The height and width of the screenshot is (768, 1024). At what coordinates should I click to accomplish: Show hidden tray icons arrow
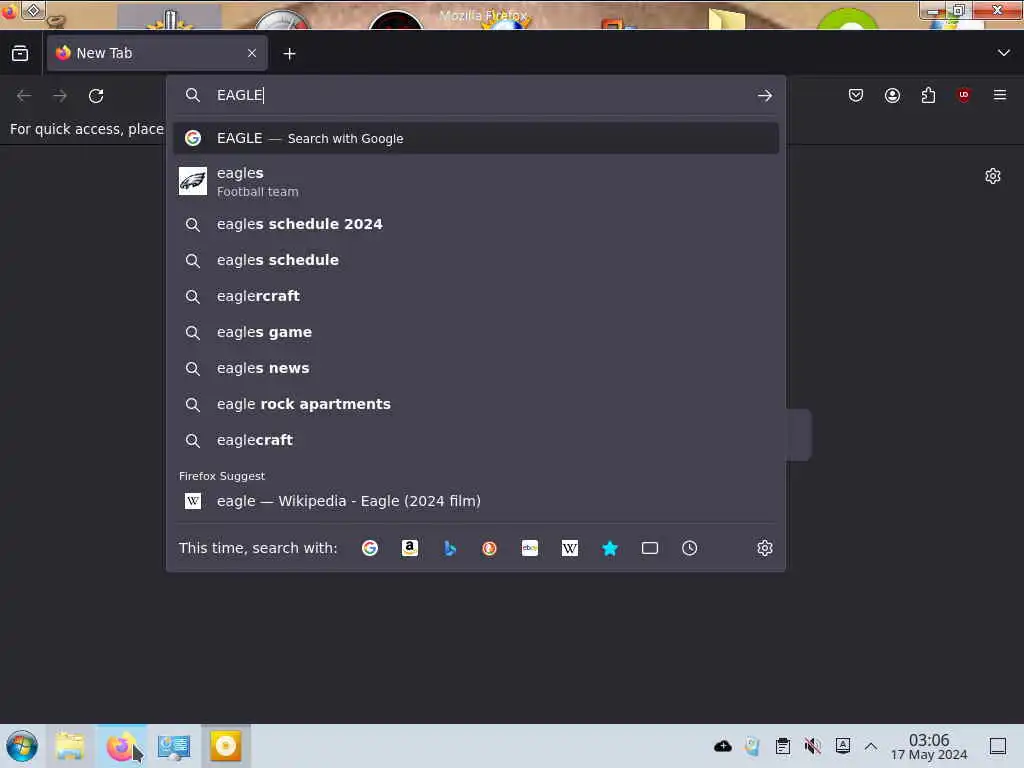(x=871, y=746)
